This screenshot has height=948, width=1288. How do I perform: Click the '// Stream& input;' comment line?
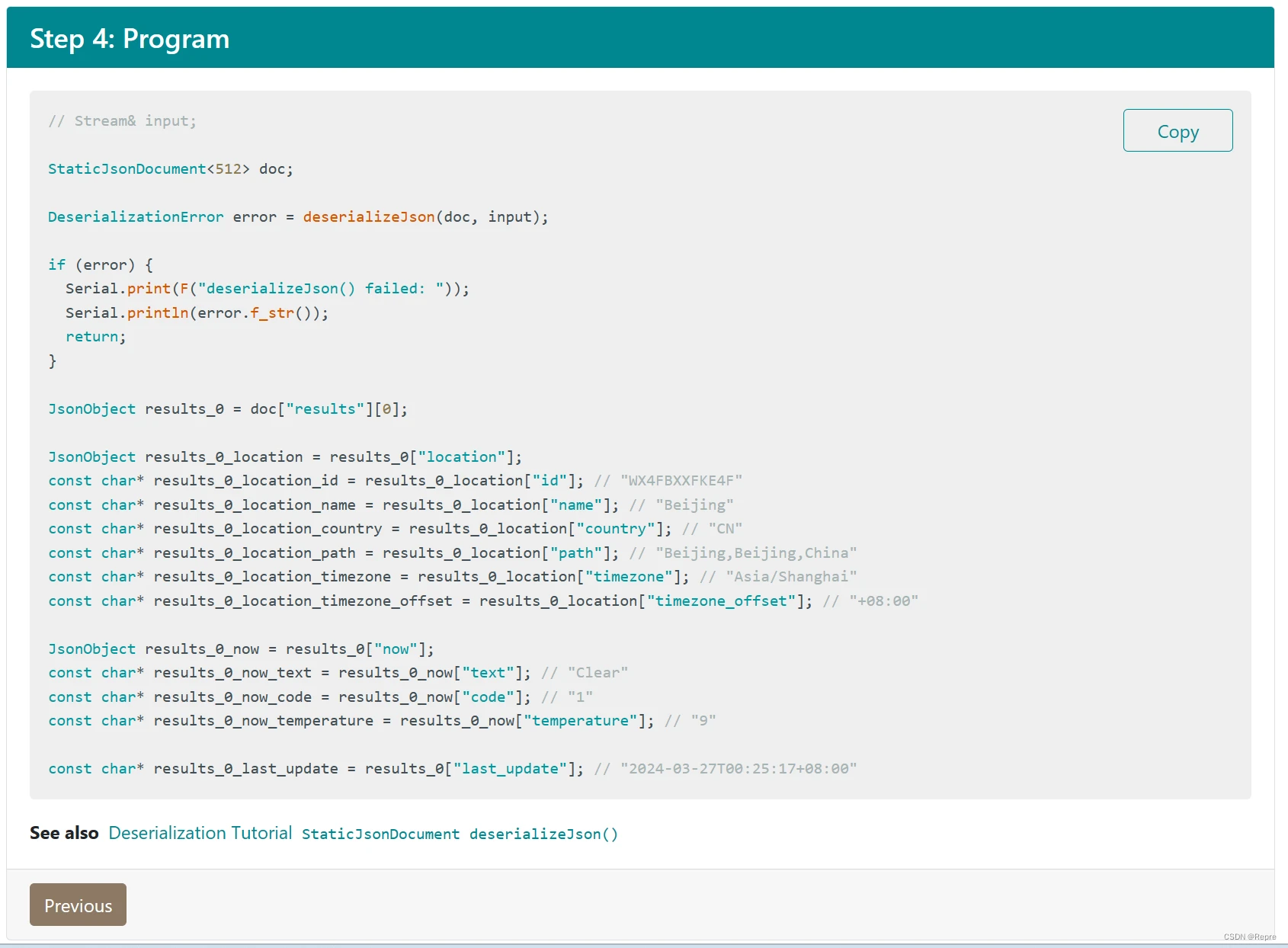(x=122, y=121)
